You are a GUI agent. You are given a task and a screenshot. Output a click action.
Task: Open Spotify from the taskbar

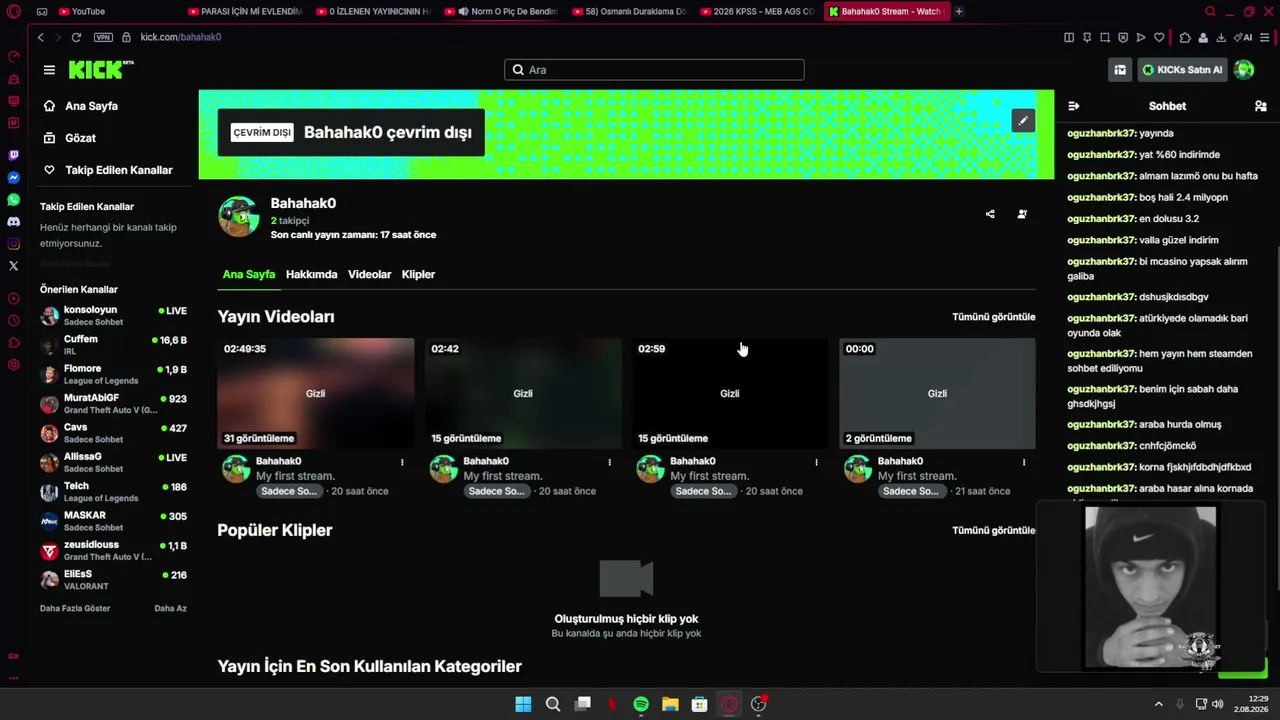(x=641, y=704)
